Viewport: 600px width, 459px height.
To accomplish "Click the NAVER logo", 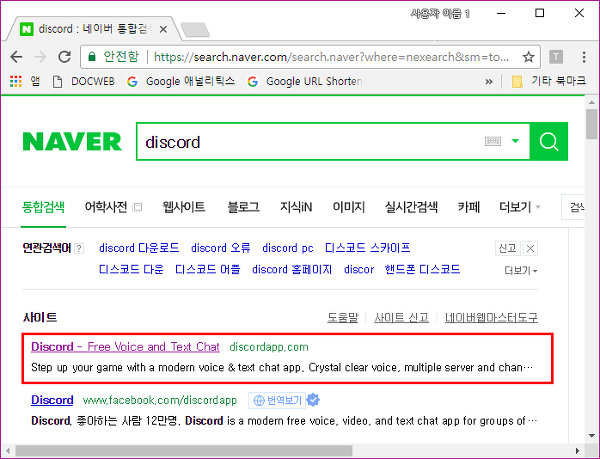I will 72,142.
